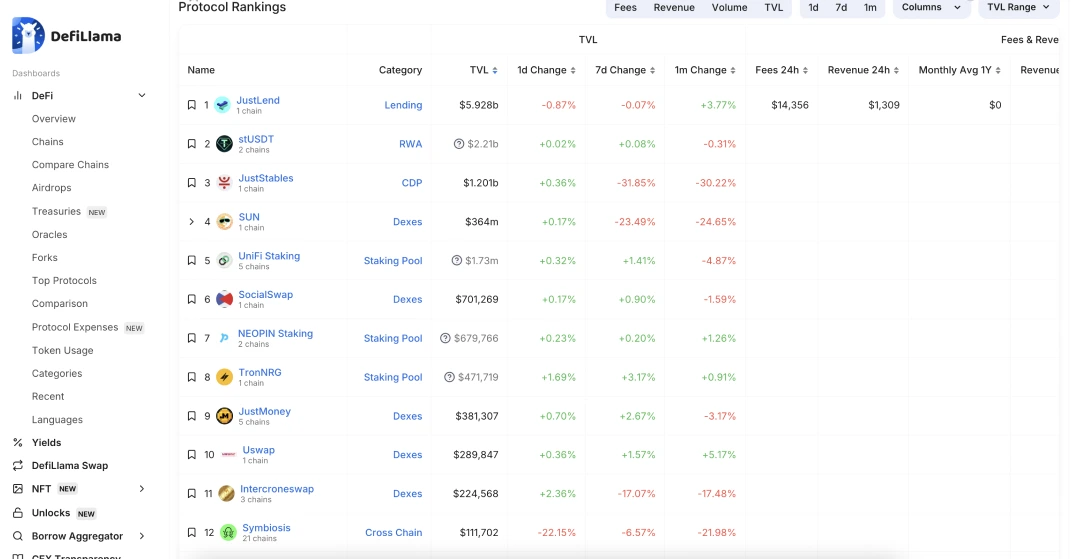Bookmark the TronNRG protocol row
This screenshot has height=559, width=1085.
click(x=192, y=377)
